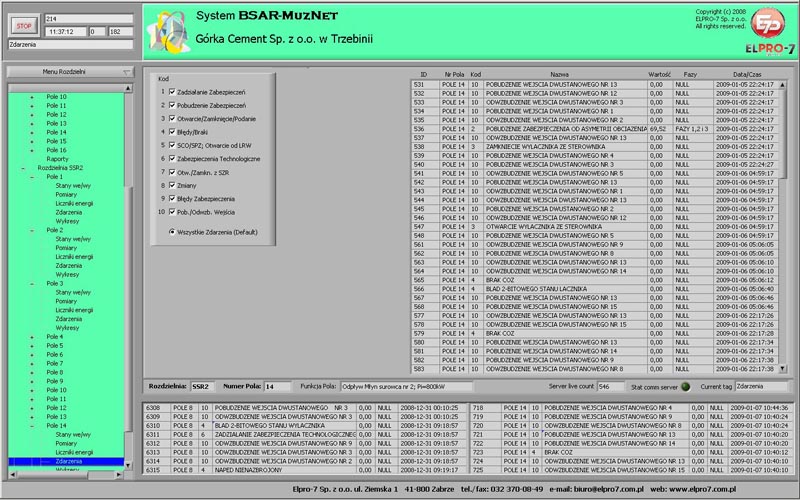800x500 pixels.
Task: Click tree horizontal scrollbar right arrow
Action: click(119, 474)
